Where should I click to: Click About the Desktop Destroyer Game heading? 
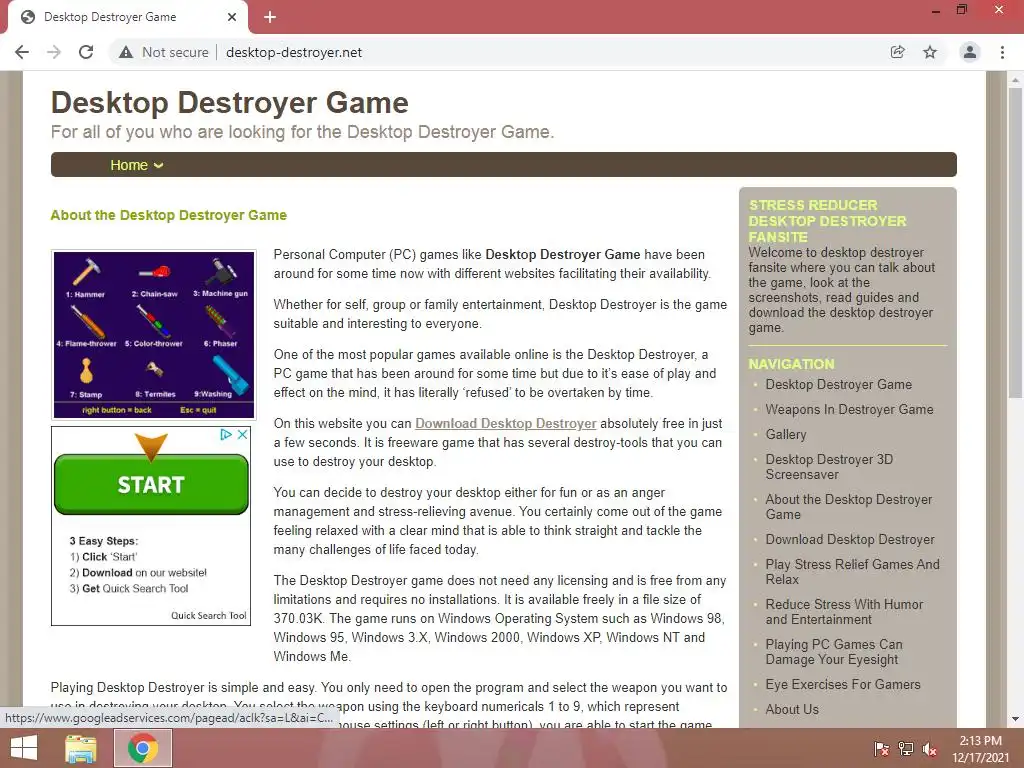[168, 215]
